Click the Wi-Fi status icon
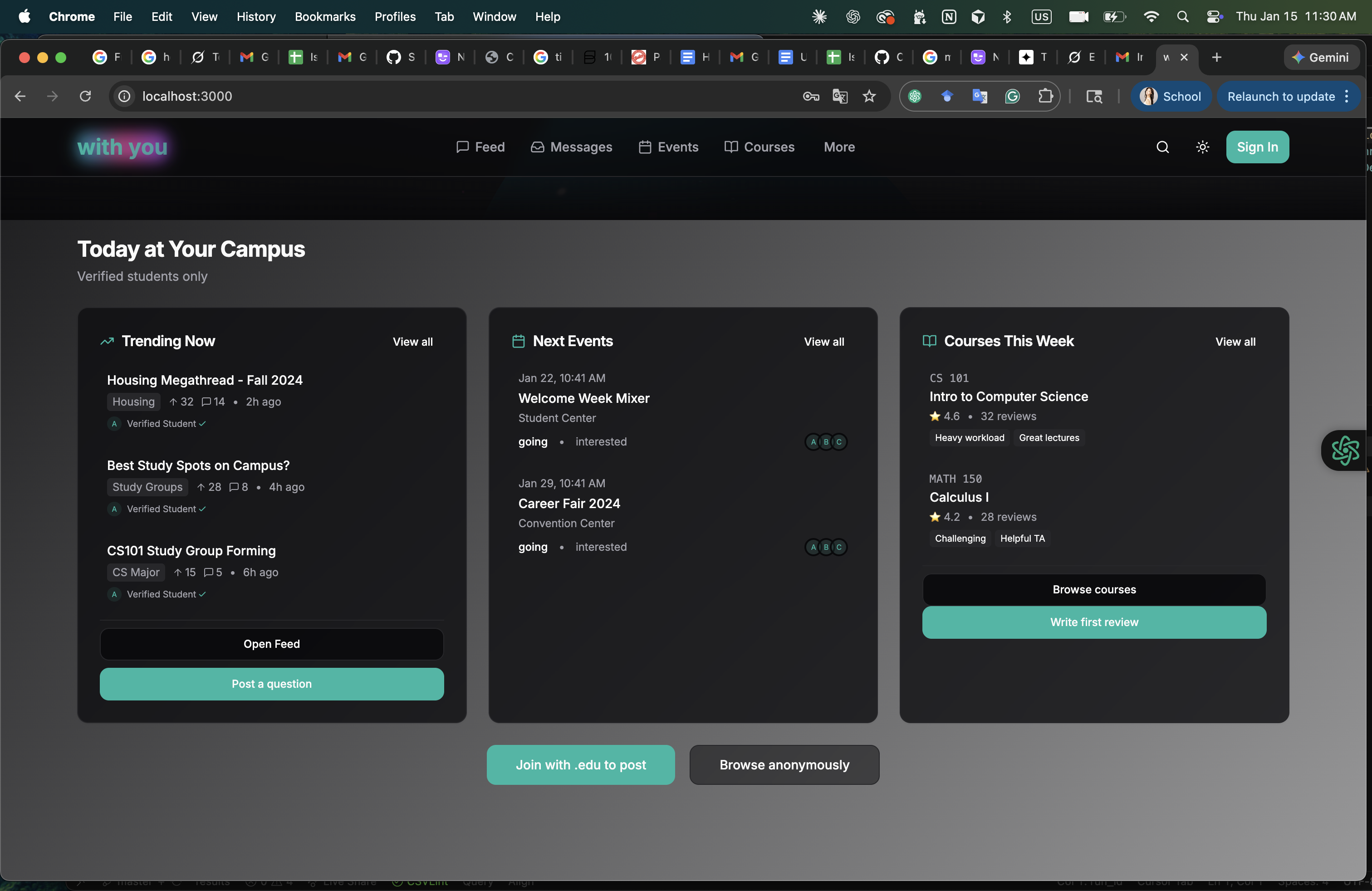Image resolution: width=1372 pixels, height=891 pixels. pos(1151,17)
